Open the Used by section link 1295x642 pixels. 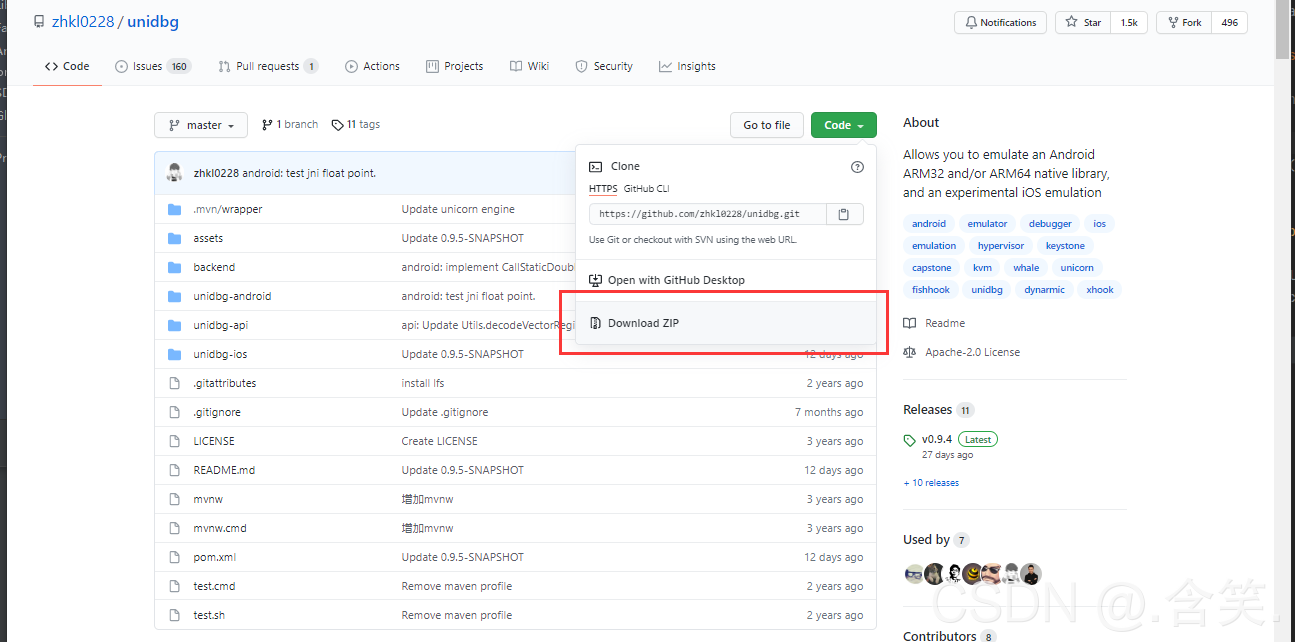coord(936,540)
